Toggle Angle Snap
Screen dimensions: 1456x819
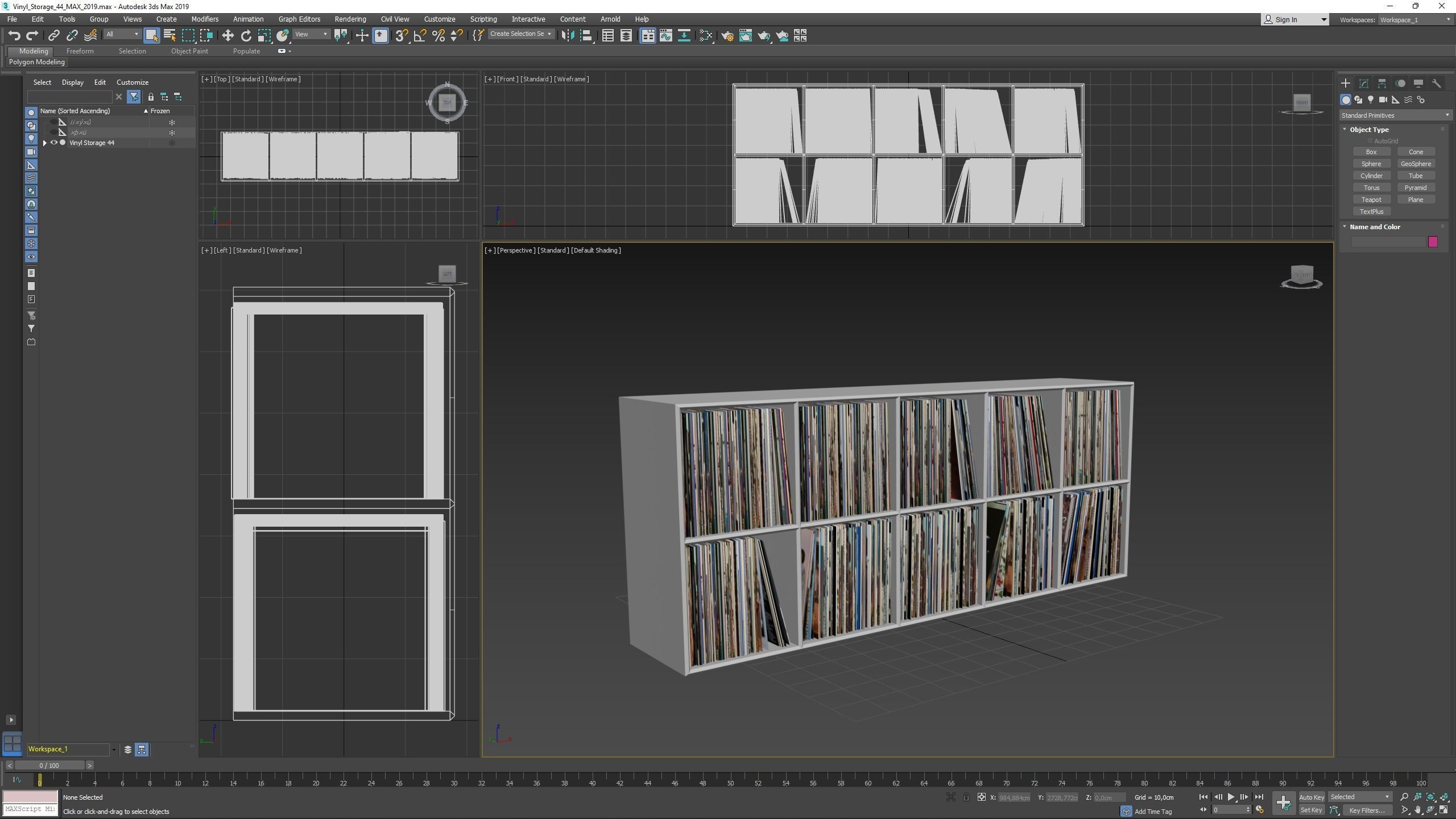420,36
